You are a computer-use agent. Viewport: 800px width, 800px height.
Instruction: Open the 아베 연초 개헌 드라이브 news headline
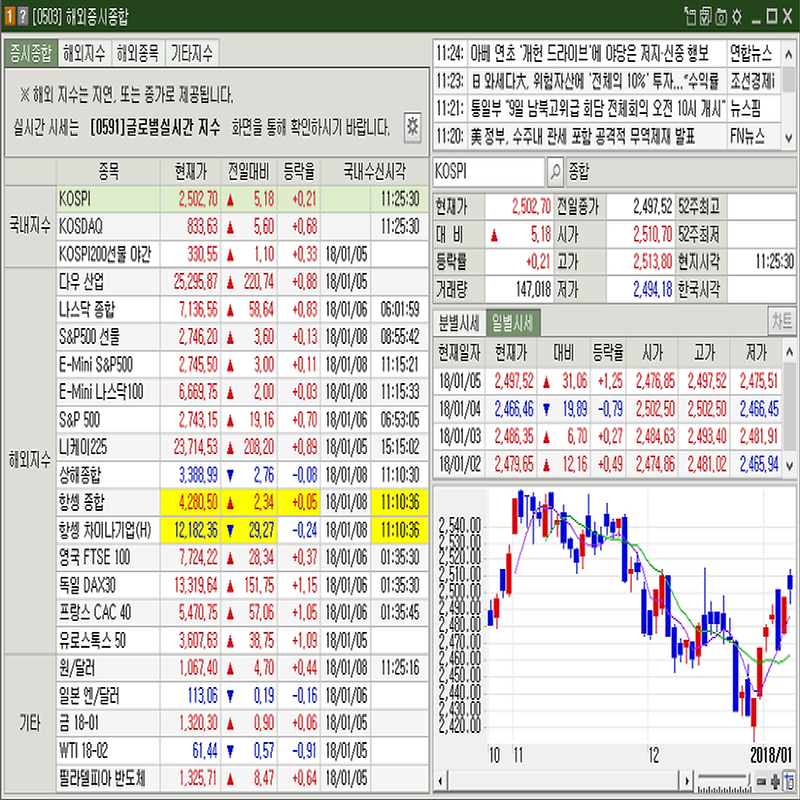pos(590,53)
